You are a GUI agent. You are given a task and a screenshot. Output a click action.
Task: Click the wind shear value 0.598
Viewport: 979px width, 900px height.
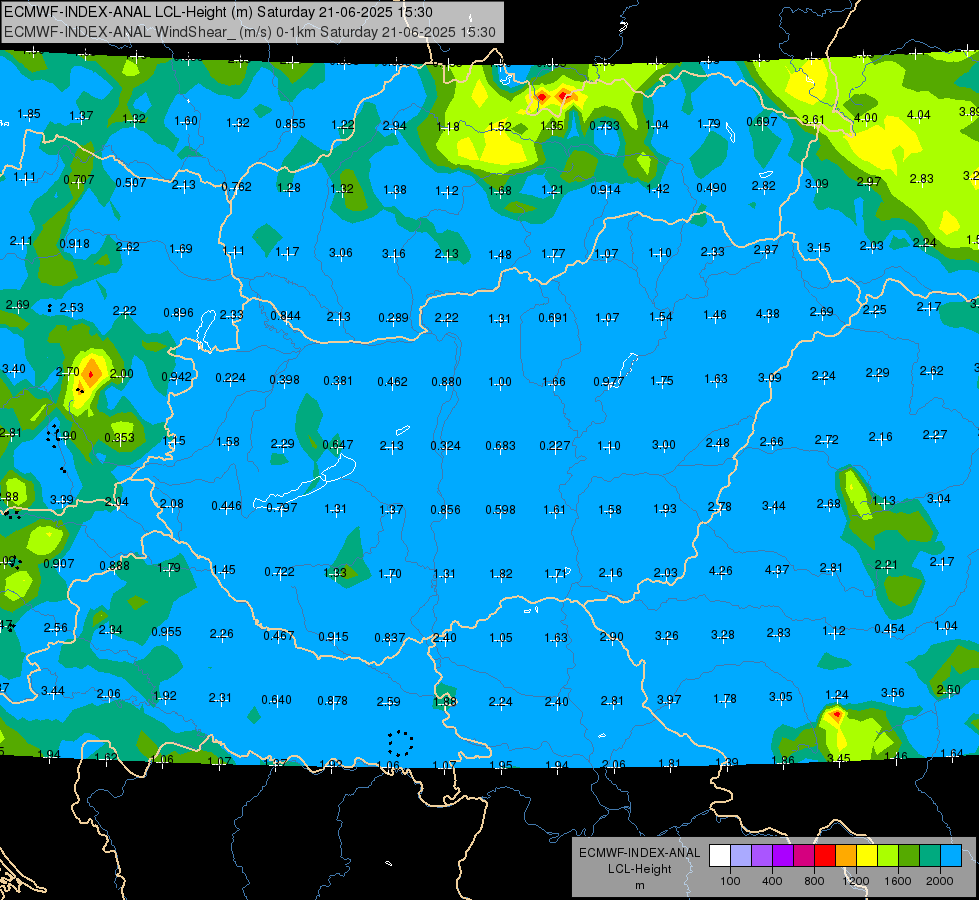click(500, 510)
